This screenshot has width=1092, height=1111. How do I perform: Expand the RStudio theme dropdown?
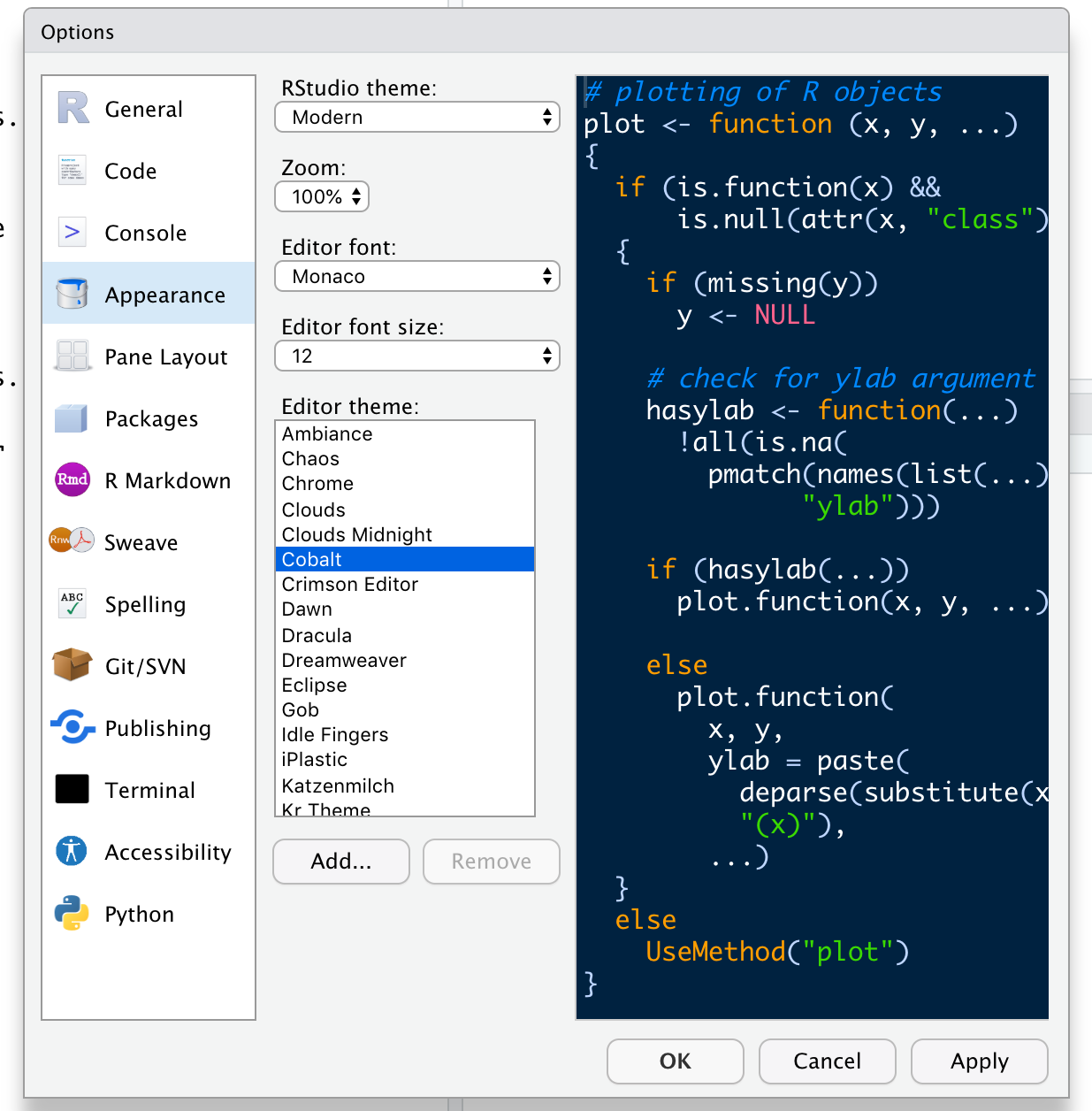tap(417, 117)
